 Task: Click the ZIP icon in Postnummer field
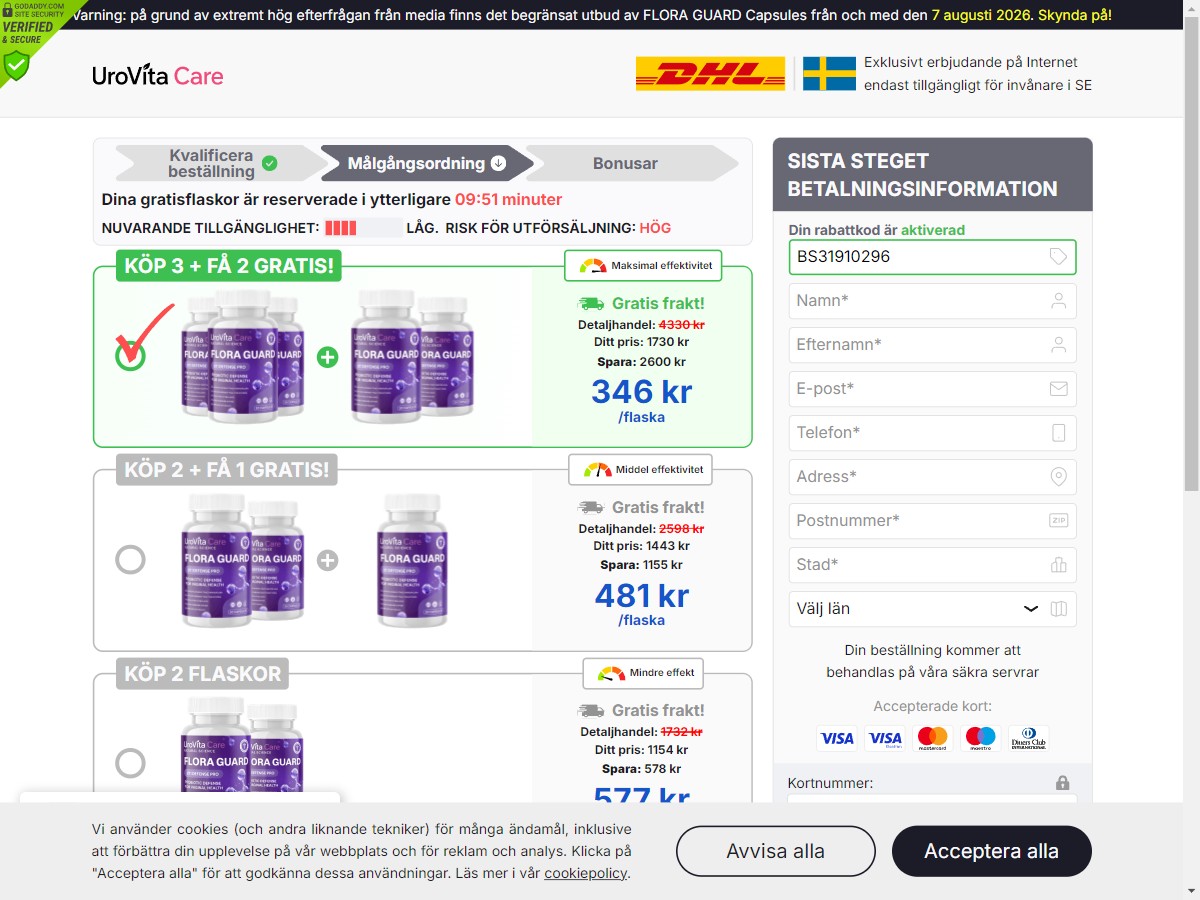(1058, 521)
